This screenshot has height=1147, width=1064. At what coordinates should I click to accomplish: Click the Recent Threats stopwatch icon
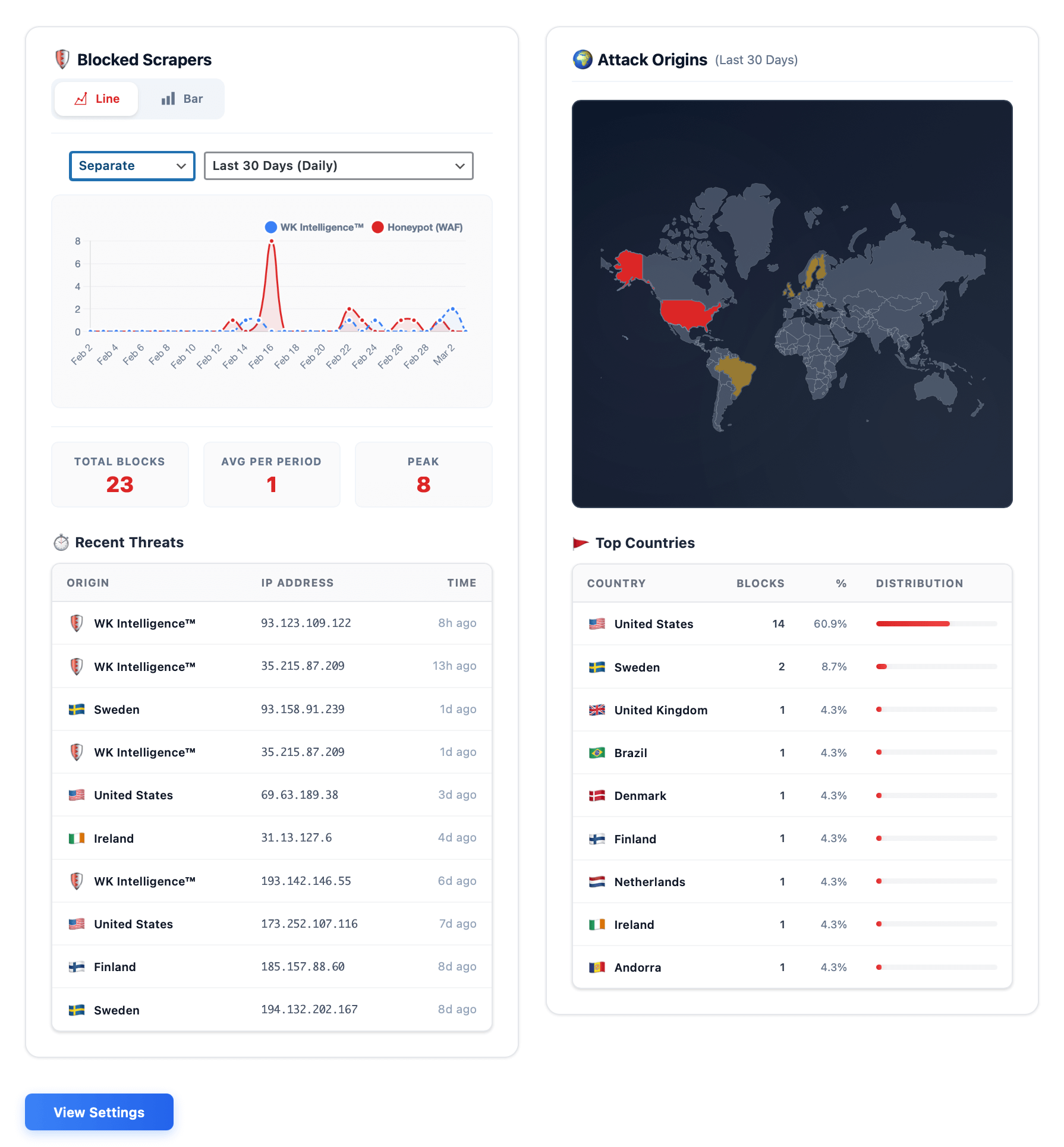(x=62, y=542)
